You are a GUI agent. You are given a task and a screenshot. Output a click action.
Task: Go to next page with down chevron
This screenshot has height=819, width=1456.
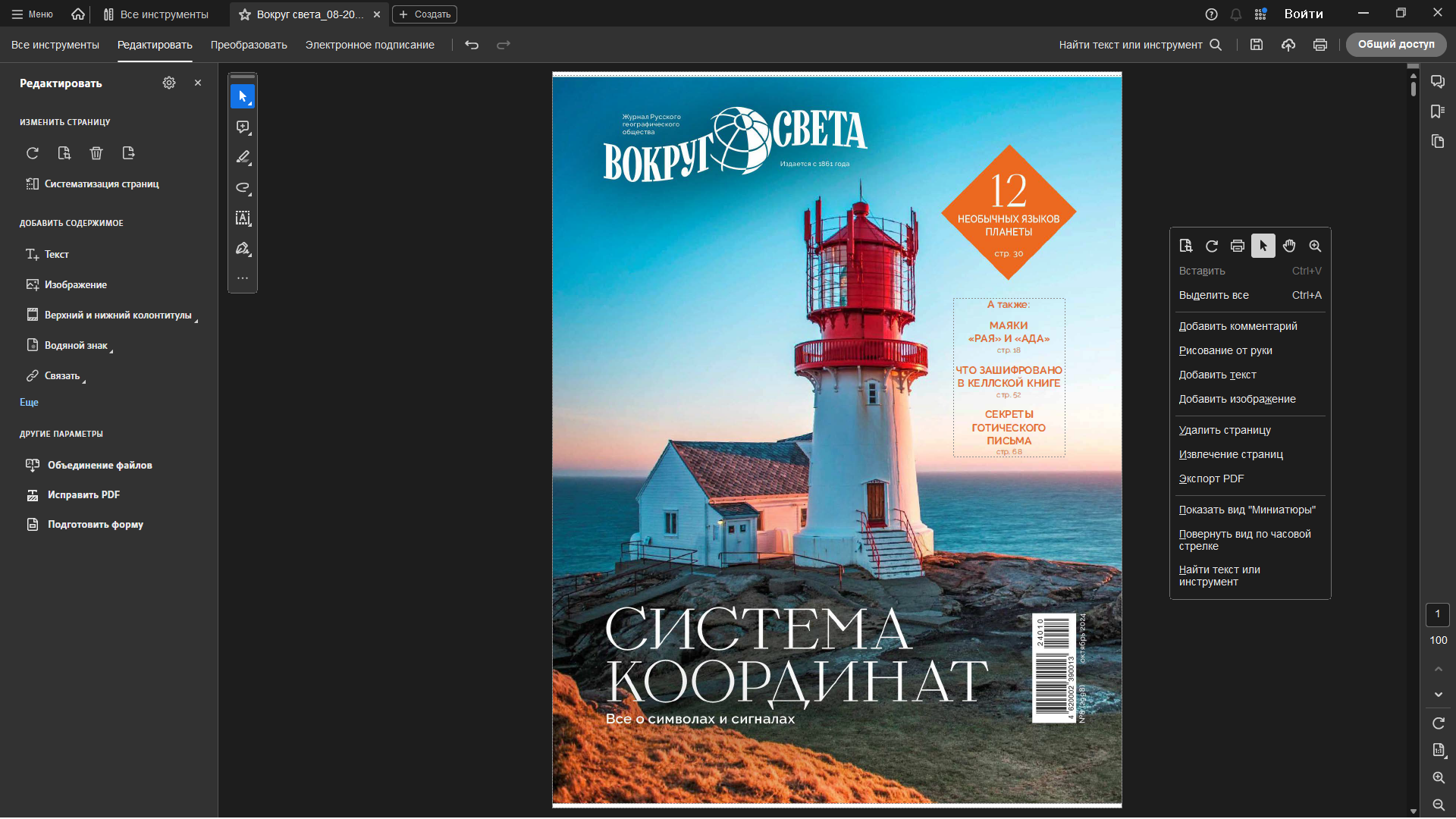click(1438, 695)
